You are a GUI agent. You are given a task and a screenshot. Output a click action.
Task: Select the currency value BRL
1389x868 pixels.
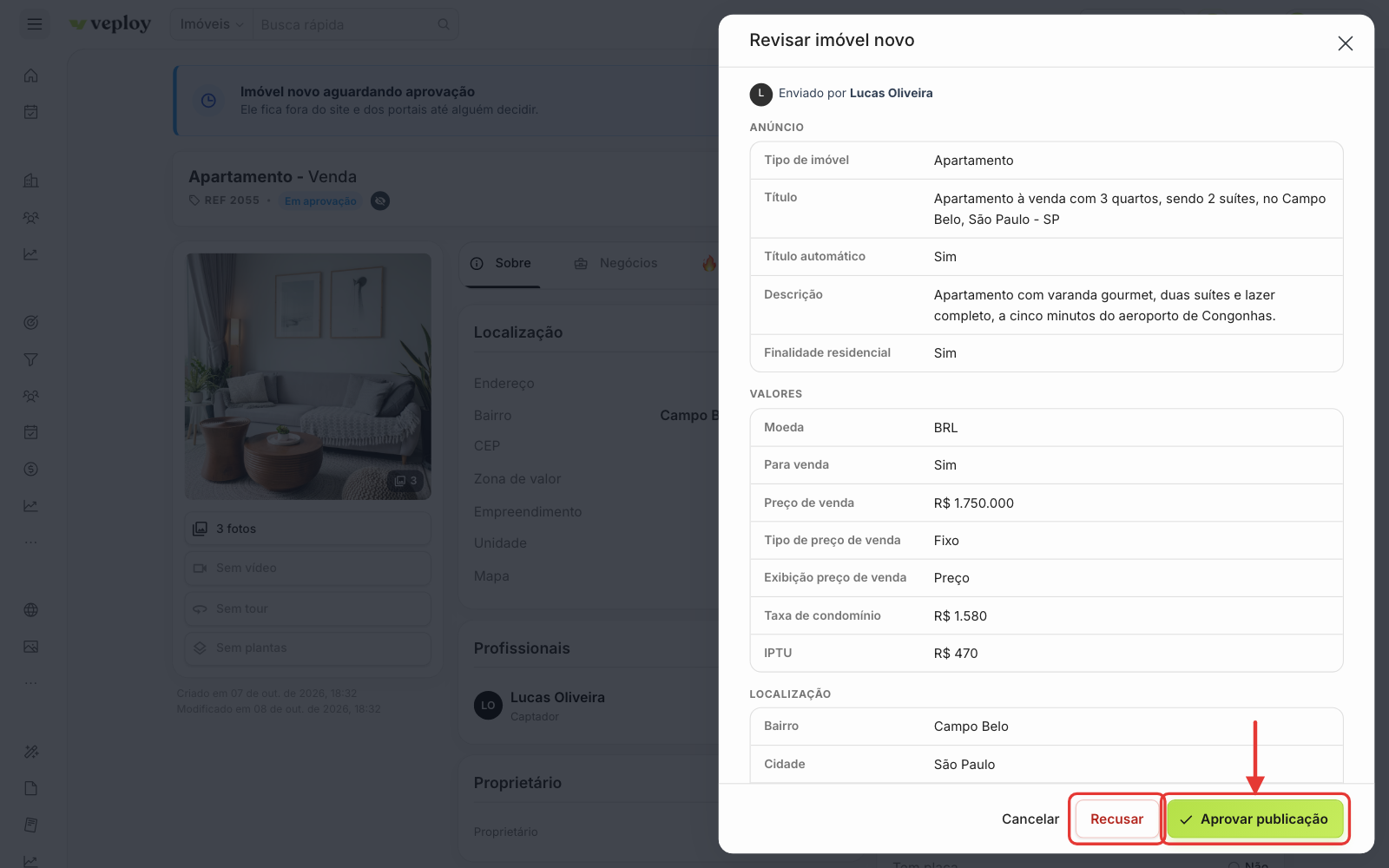[x=946, y=428]
